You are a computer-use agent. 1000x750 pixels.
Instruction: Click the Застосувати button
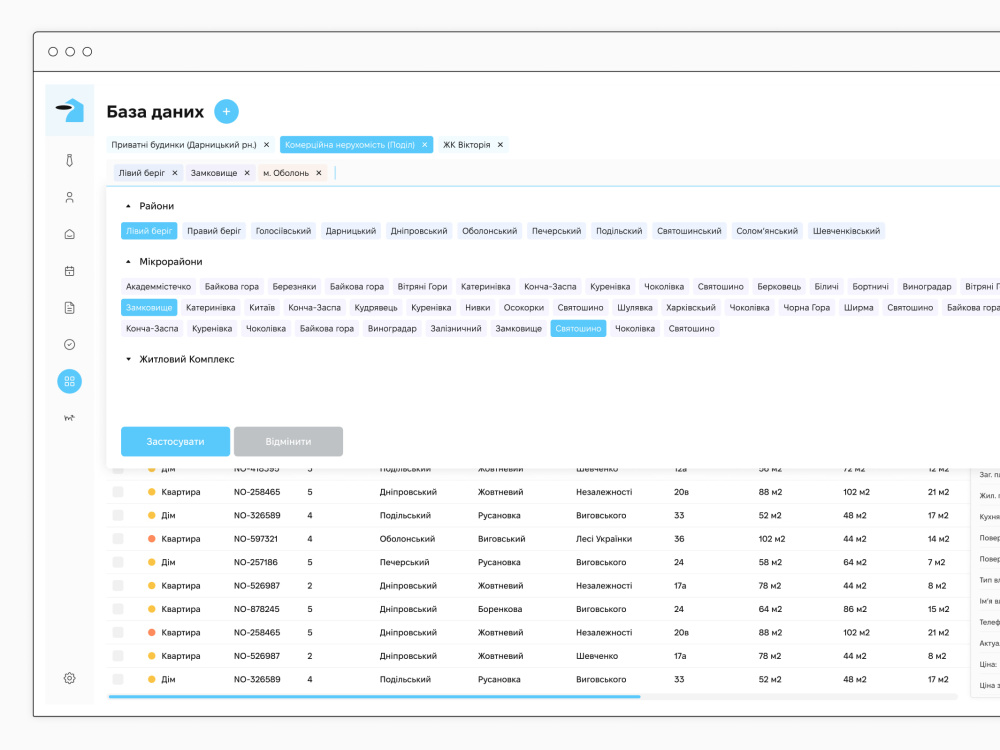175,441
